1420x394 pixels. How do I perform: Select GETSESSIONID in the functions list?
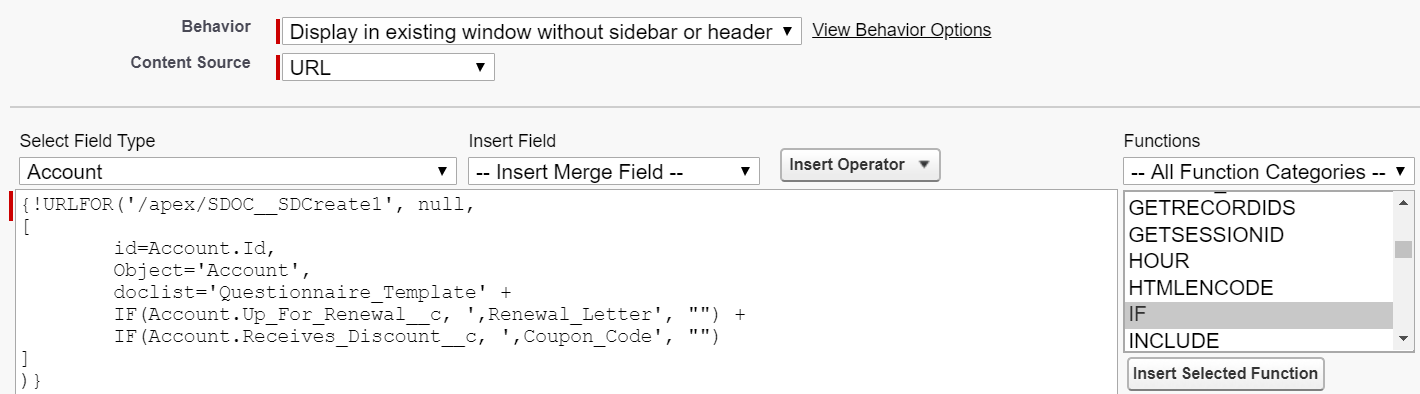[x=1259, y=235]
